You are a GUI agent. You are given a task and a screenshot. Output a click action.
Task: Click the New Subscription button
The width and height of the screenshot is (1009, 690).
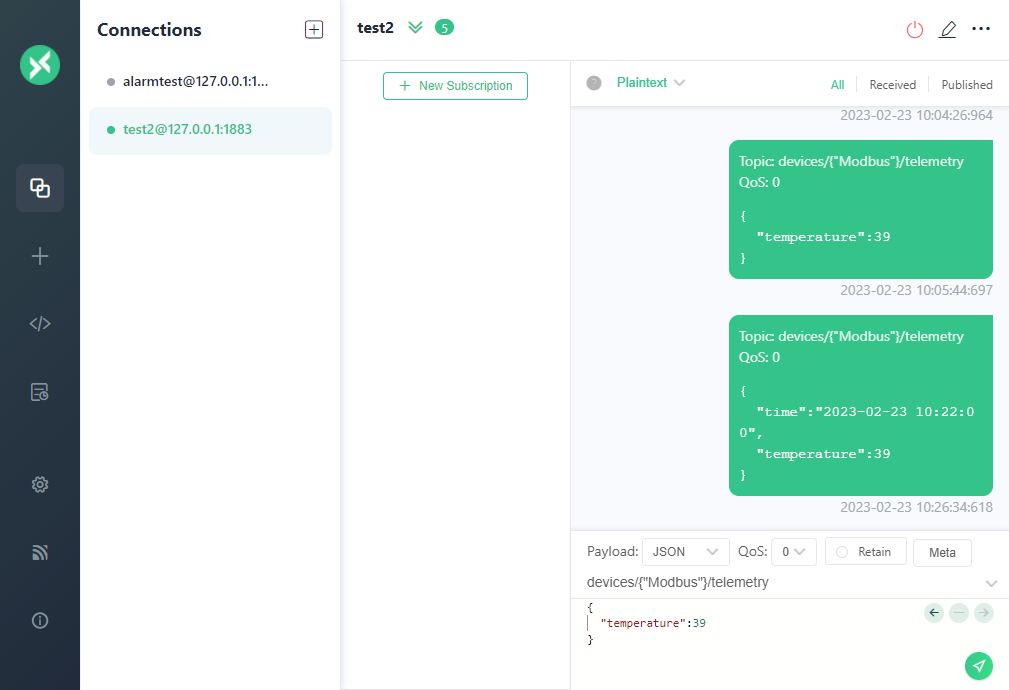pos(455,86)
